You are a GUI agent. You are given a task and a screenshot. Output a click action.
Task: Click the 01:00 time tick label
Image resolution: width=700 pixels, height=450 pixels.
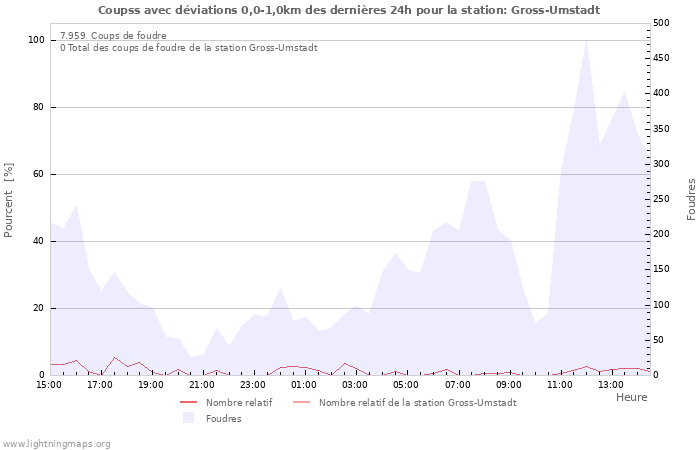(304, 385)
